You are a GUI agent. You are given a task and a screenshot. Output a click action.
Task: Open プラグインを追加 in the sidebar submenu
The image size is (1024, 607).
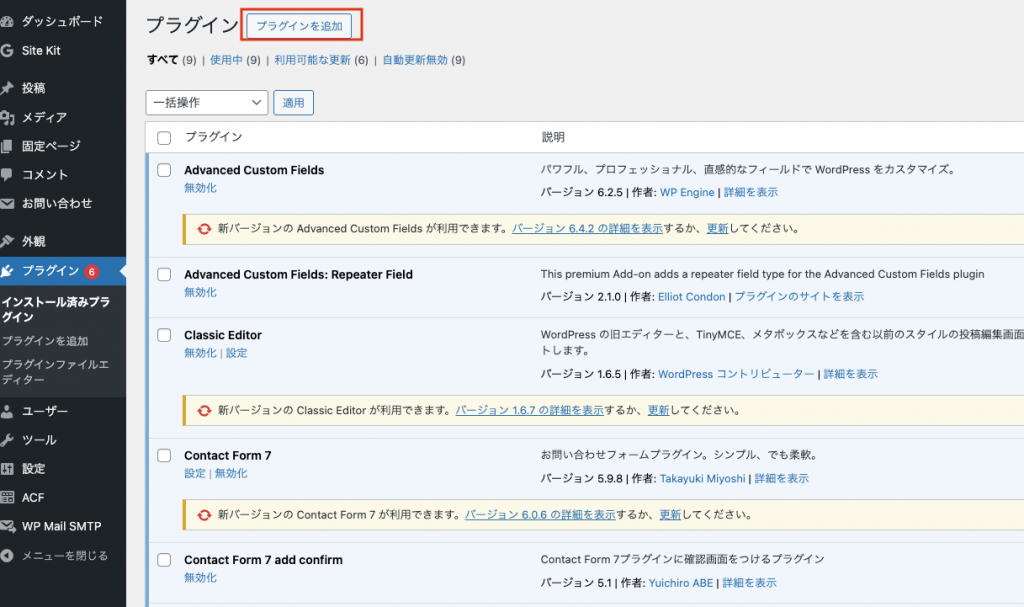pyautogui.click(x=44, y=340)
